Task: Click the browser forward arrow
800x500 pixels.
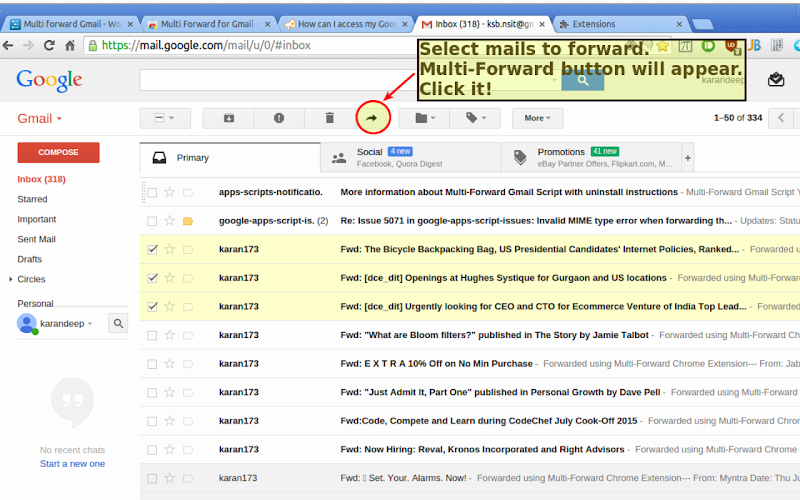Action: coord(29,45)
